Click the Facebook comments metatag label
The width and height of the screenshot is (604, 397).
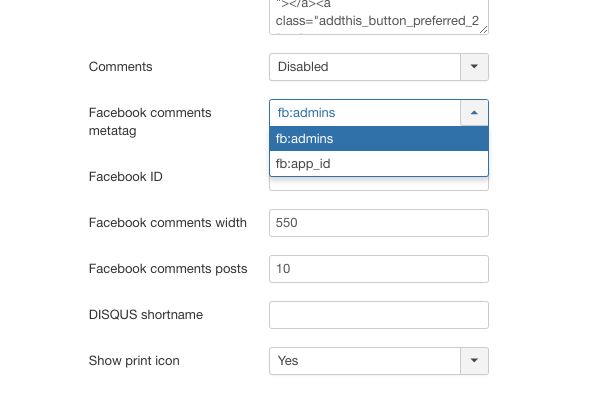tap(150, 122)
